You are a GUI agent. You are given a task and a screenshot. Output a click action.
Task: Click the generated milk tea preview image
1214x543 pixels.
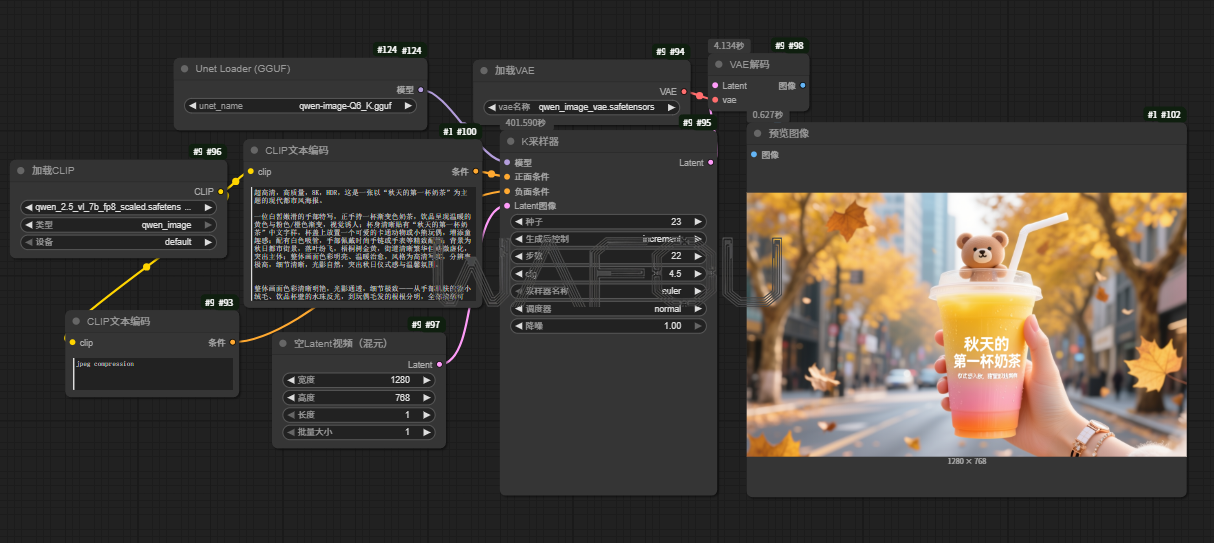[x=967, y=325]
